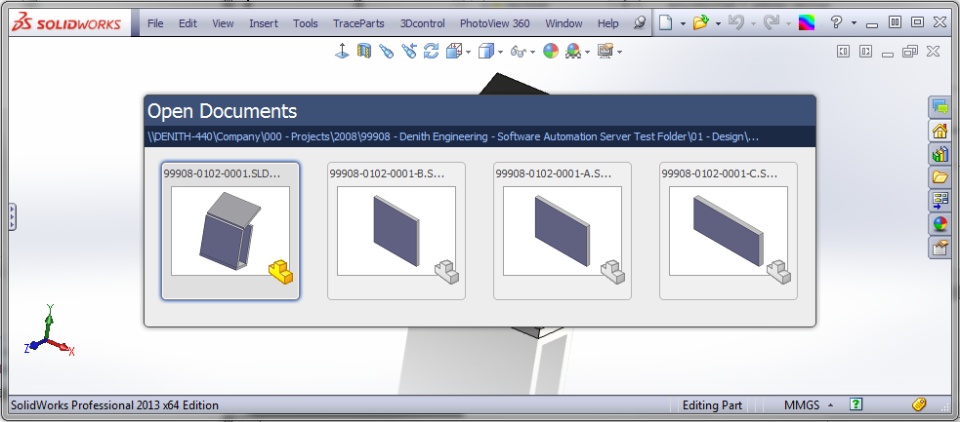Click the Display Style cube icon
The width and height of the screenshot is (960, 422).
coord(486,51)
